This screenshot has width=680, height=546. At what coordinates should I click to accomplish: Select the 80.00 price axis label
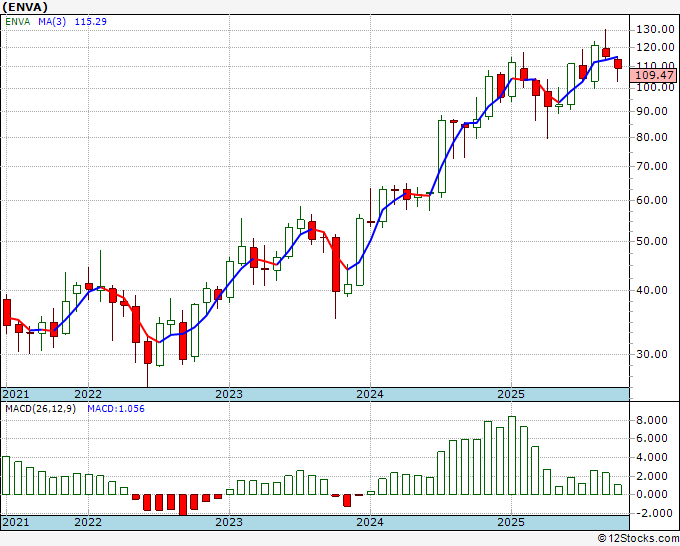pos(652,137)
